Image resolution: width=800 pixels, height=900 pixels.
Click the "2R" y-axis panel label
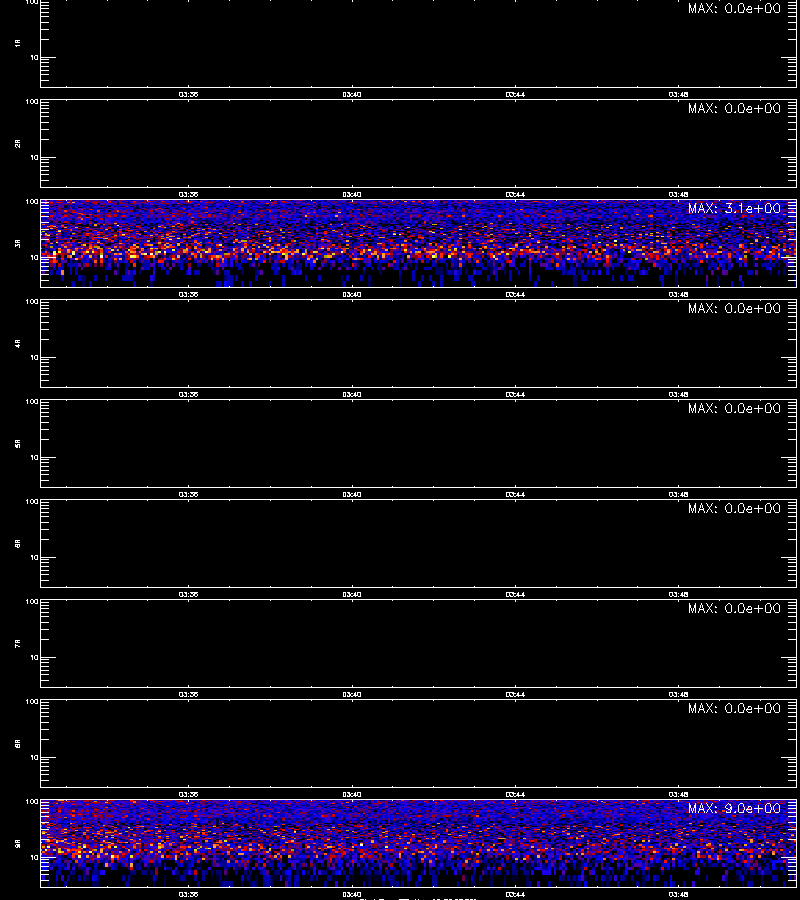coord(18,143)
